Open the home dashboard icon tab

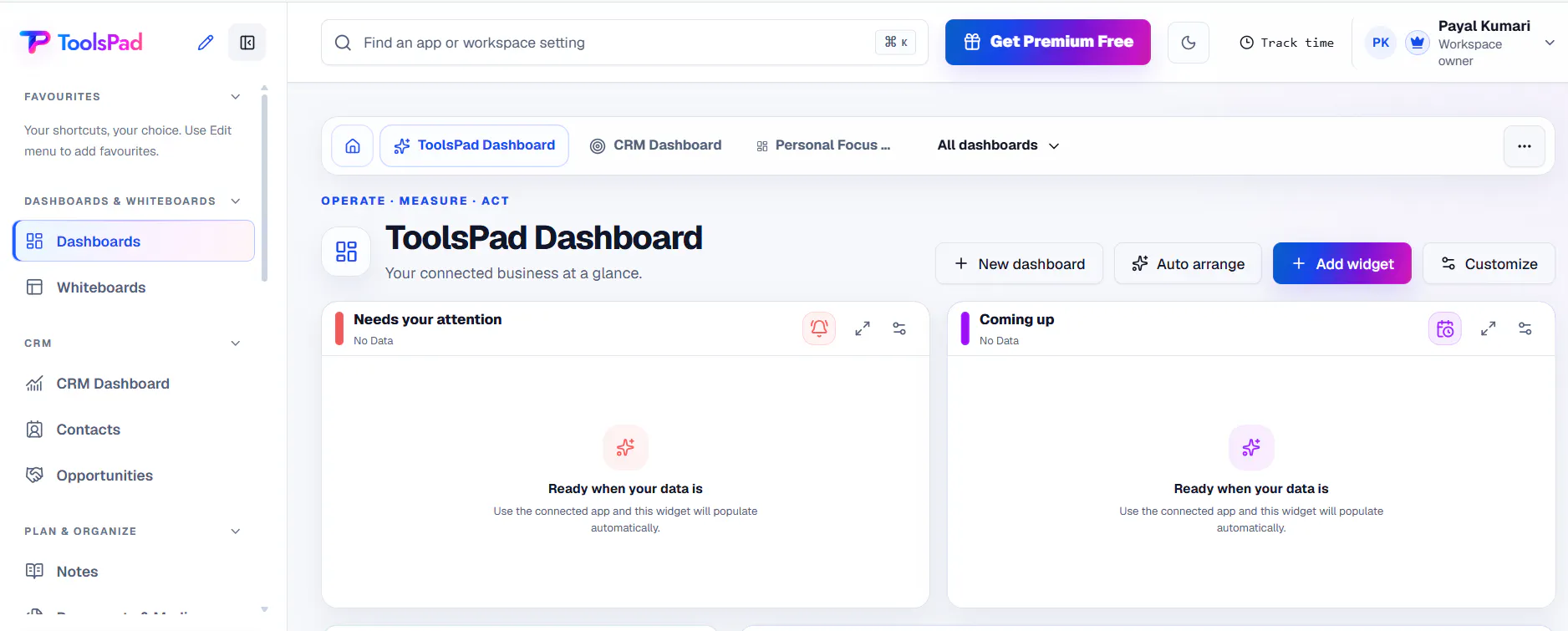[353, 146]
